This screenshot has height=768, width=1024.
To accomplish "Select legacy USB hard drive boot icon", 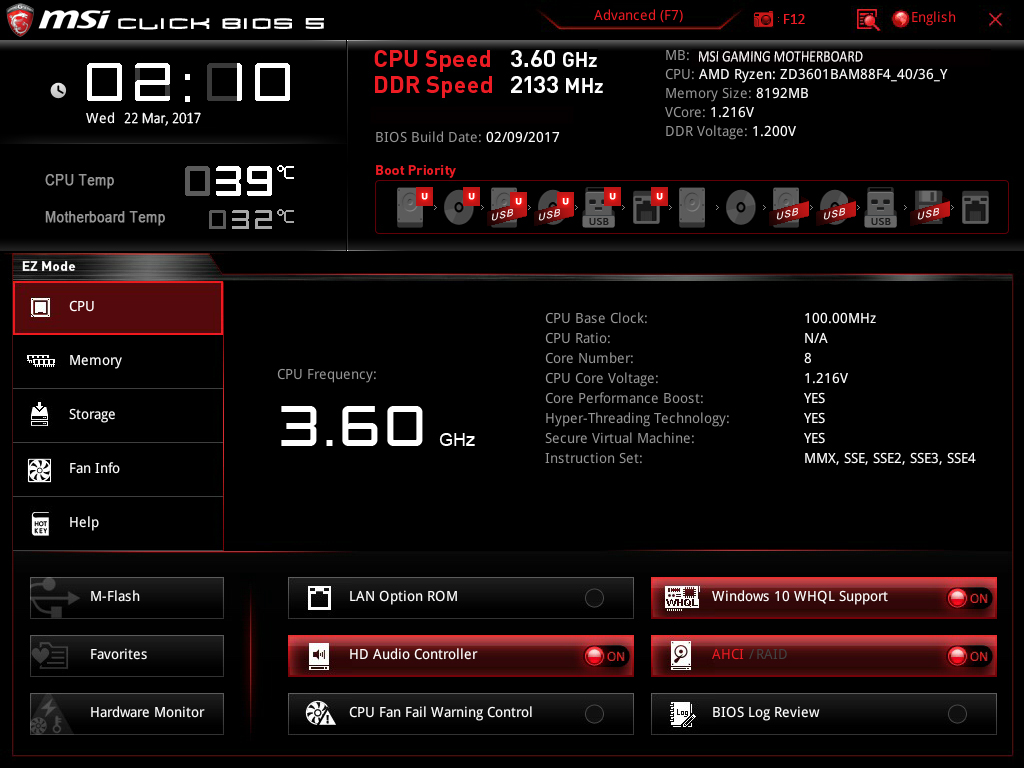I will pos(788,207).
